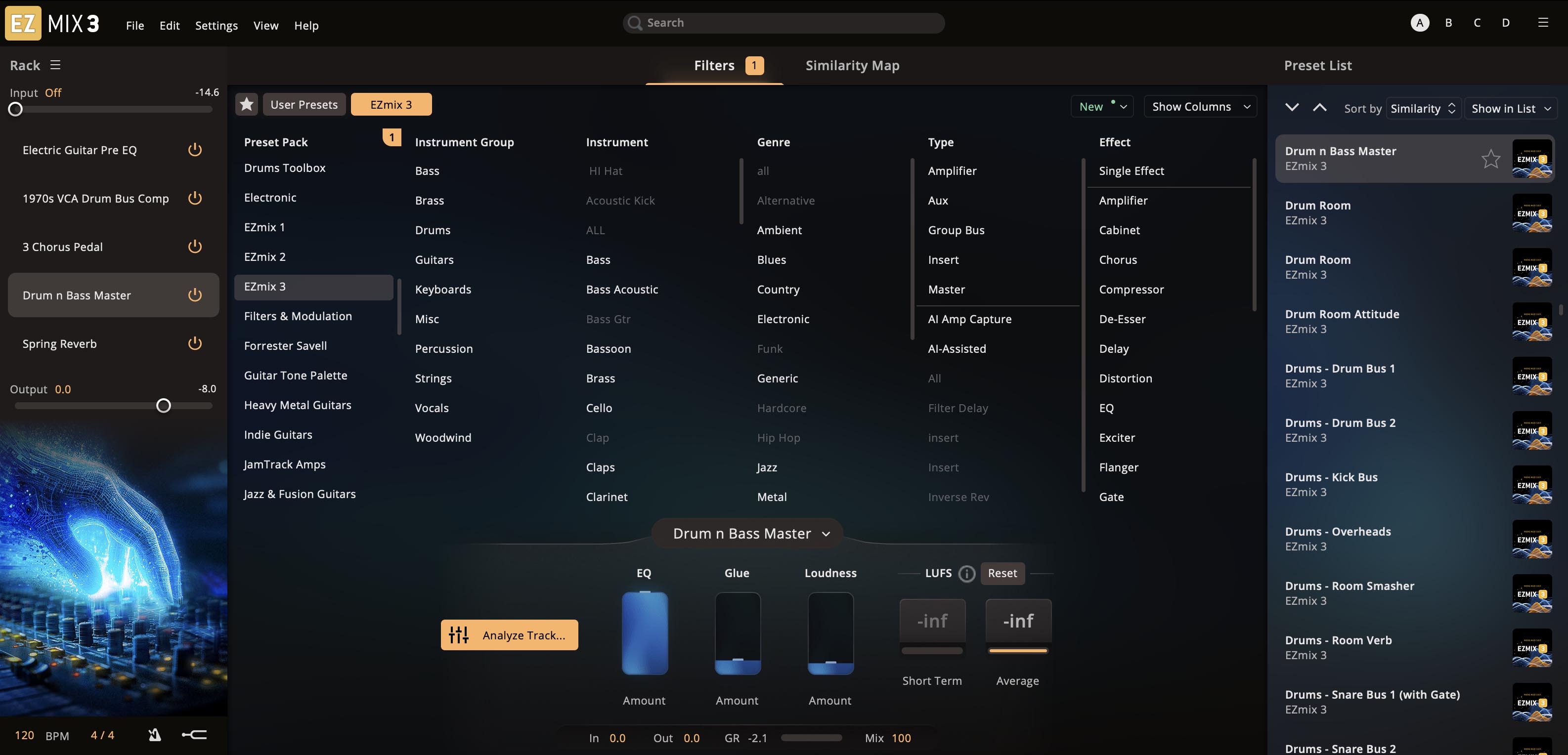Click the 4 / 4 time signature
The image size is (1568, 755).
[x=102, y=736]
